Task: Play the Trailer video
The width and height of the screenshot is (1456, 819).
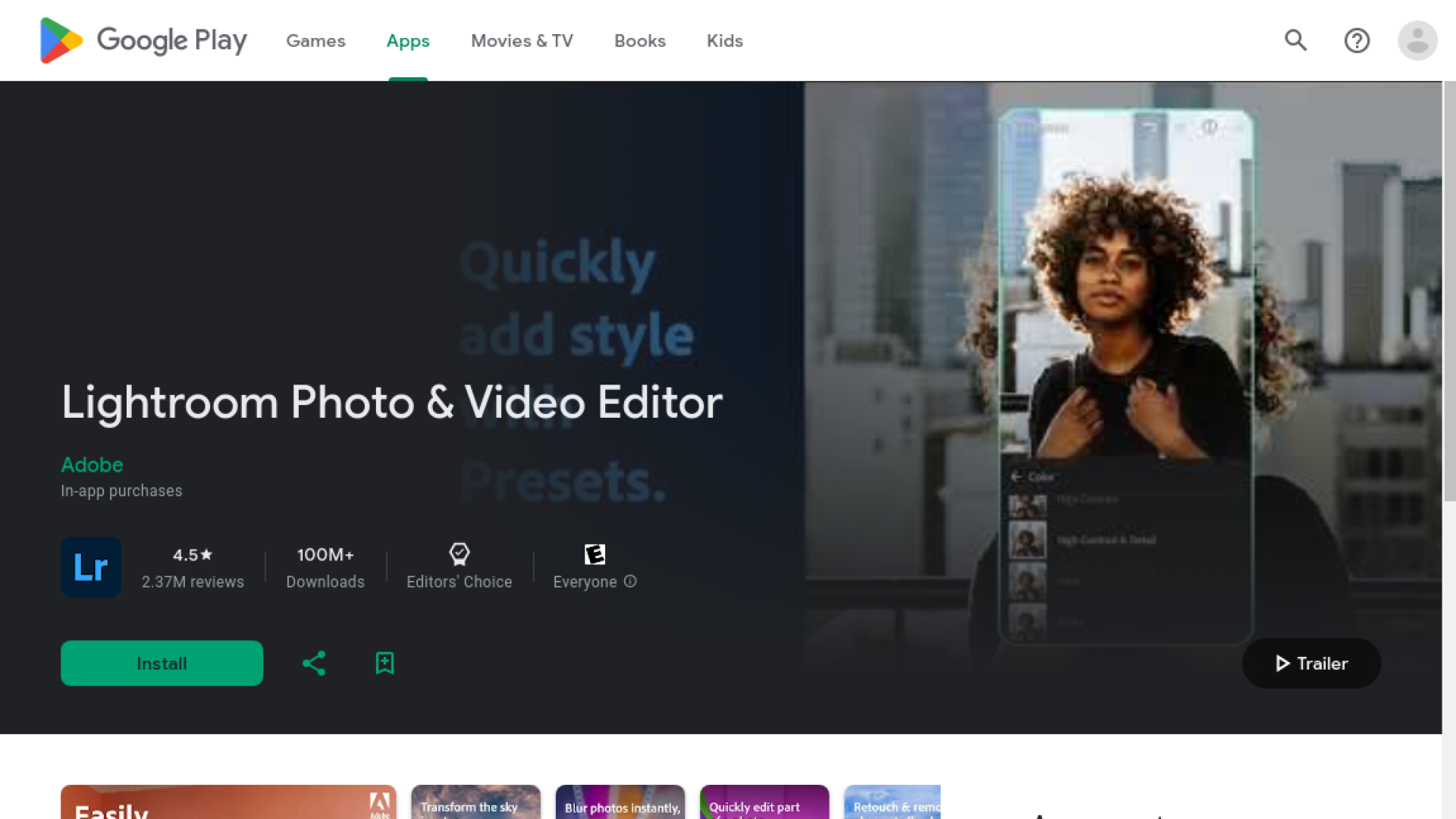Action: [x=1311, y=664]
